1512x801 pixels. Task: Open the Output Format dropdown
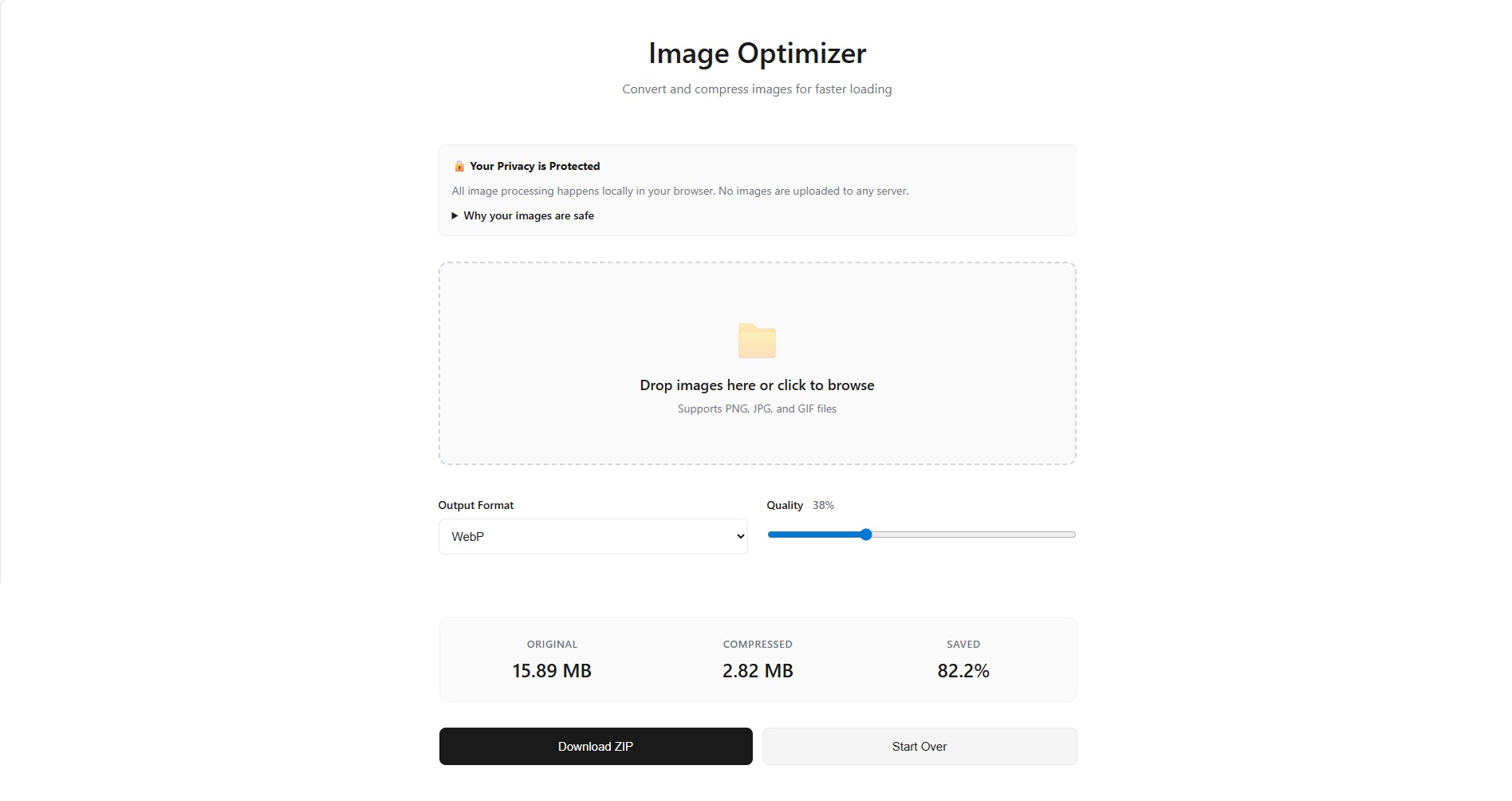(x=593, y=536)
